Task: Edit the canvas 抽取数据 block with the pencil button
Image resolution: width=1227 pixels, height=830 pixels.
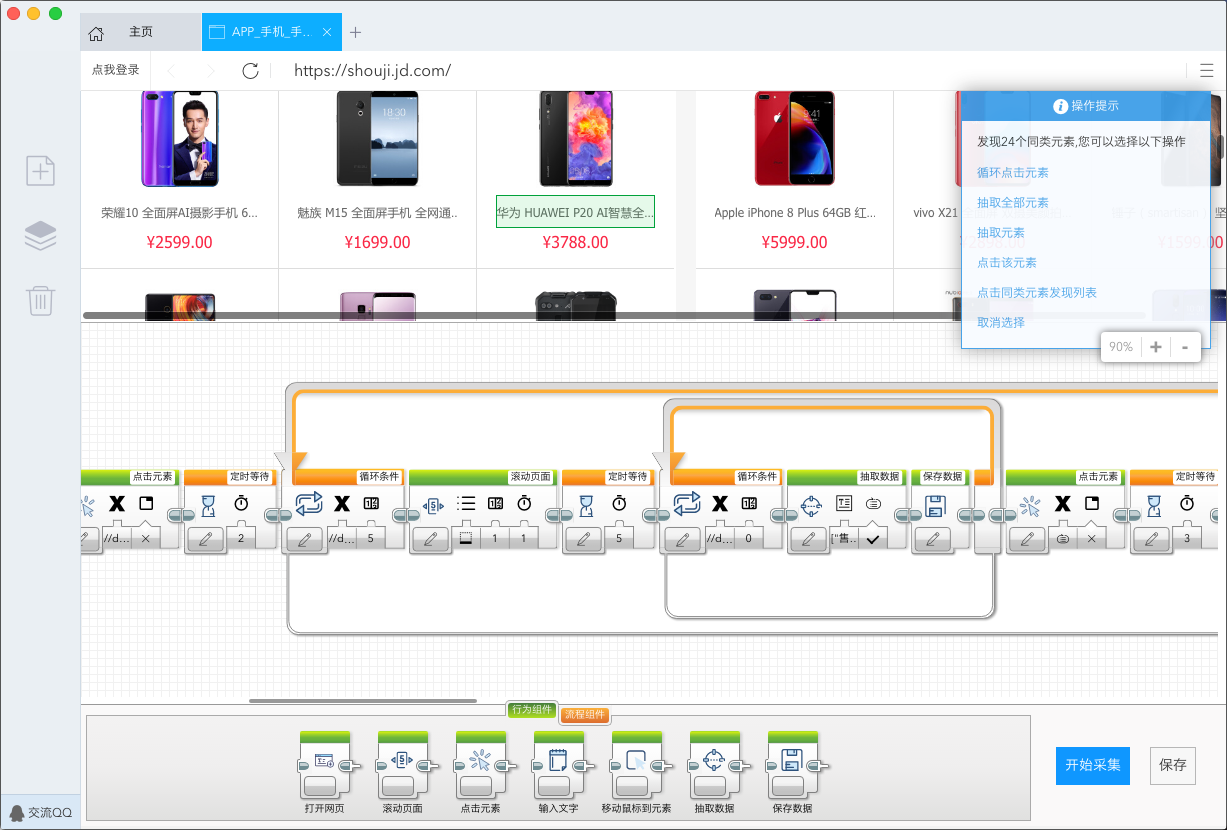Action: 809,540
